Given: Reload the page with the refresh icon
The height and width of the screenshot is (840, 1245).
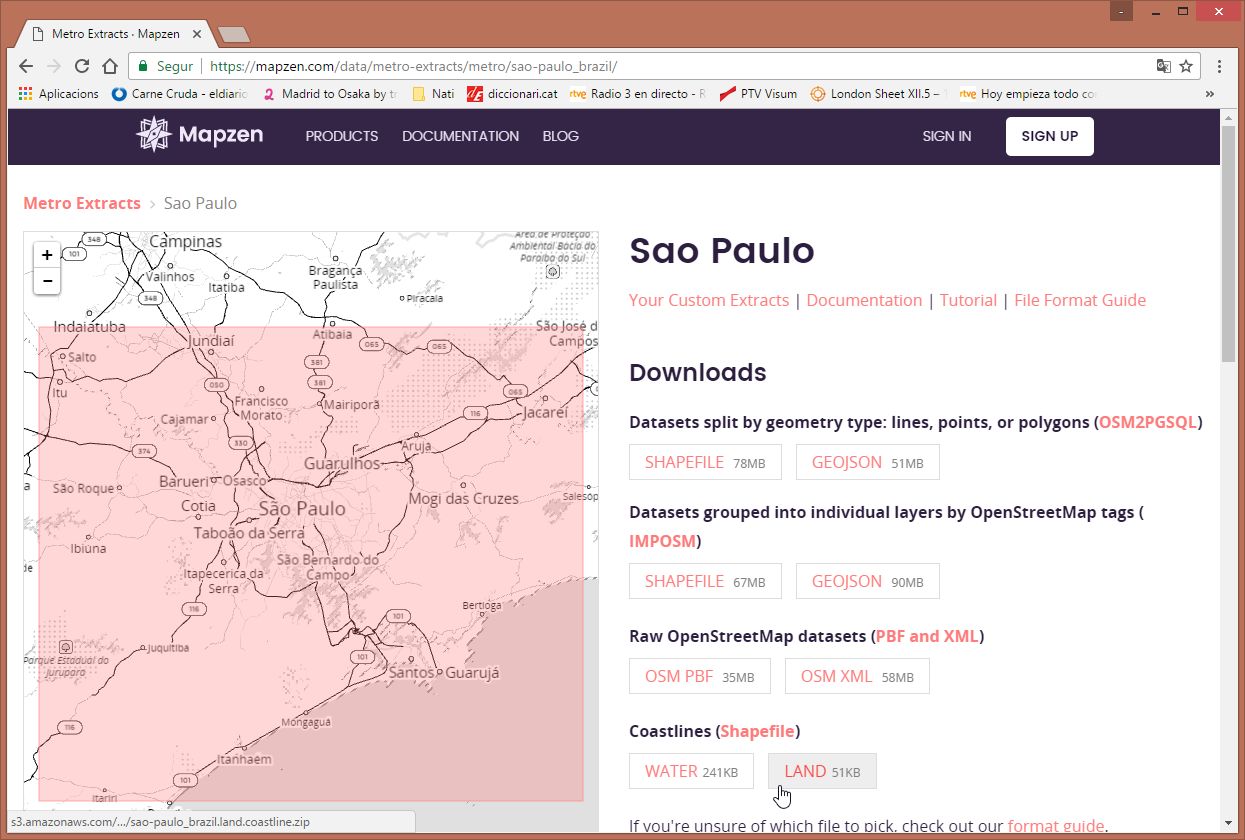Looking at the screenshot, I should 82,66.
